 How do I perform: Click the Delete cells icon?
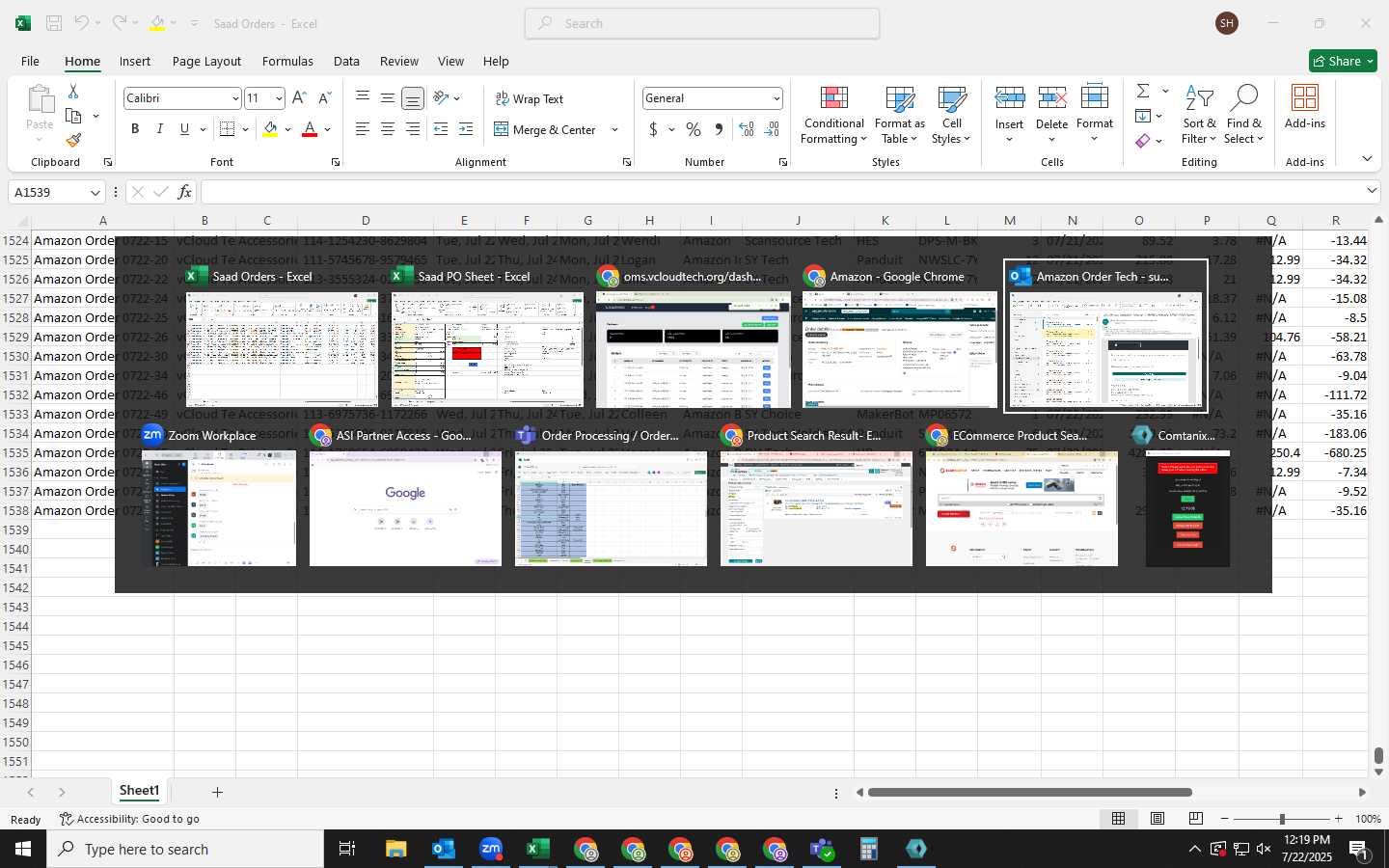coord(1051,98)
